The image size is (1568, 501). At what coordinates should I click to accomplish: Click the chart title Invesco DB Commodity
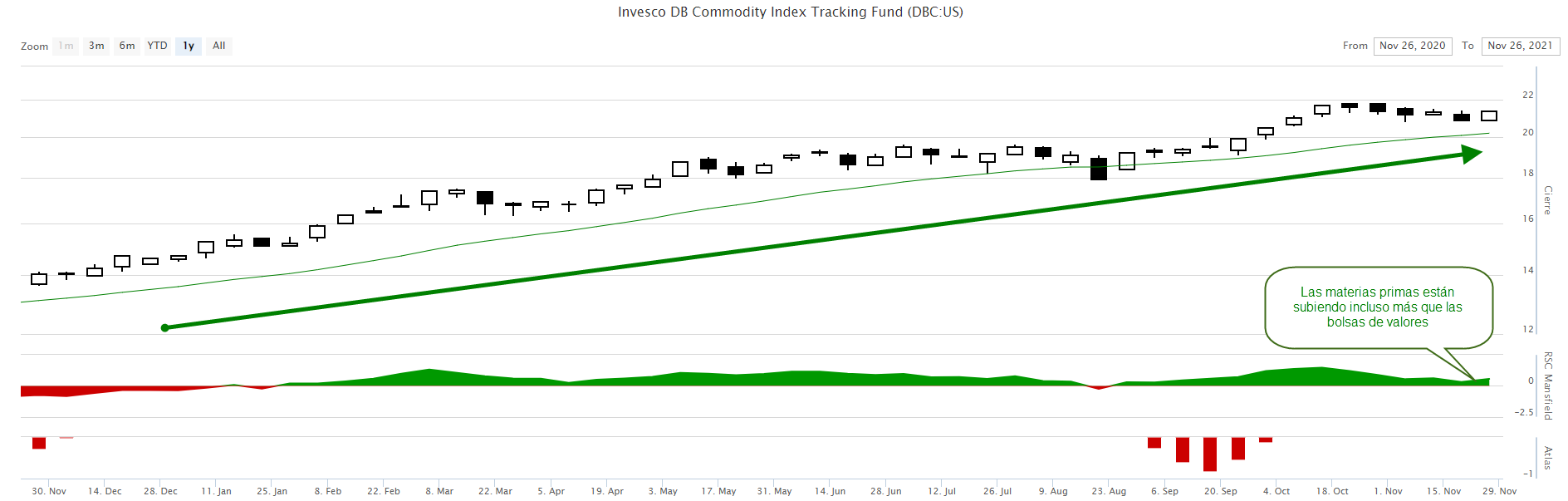point(790,12)
